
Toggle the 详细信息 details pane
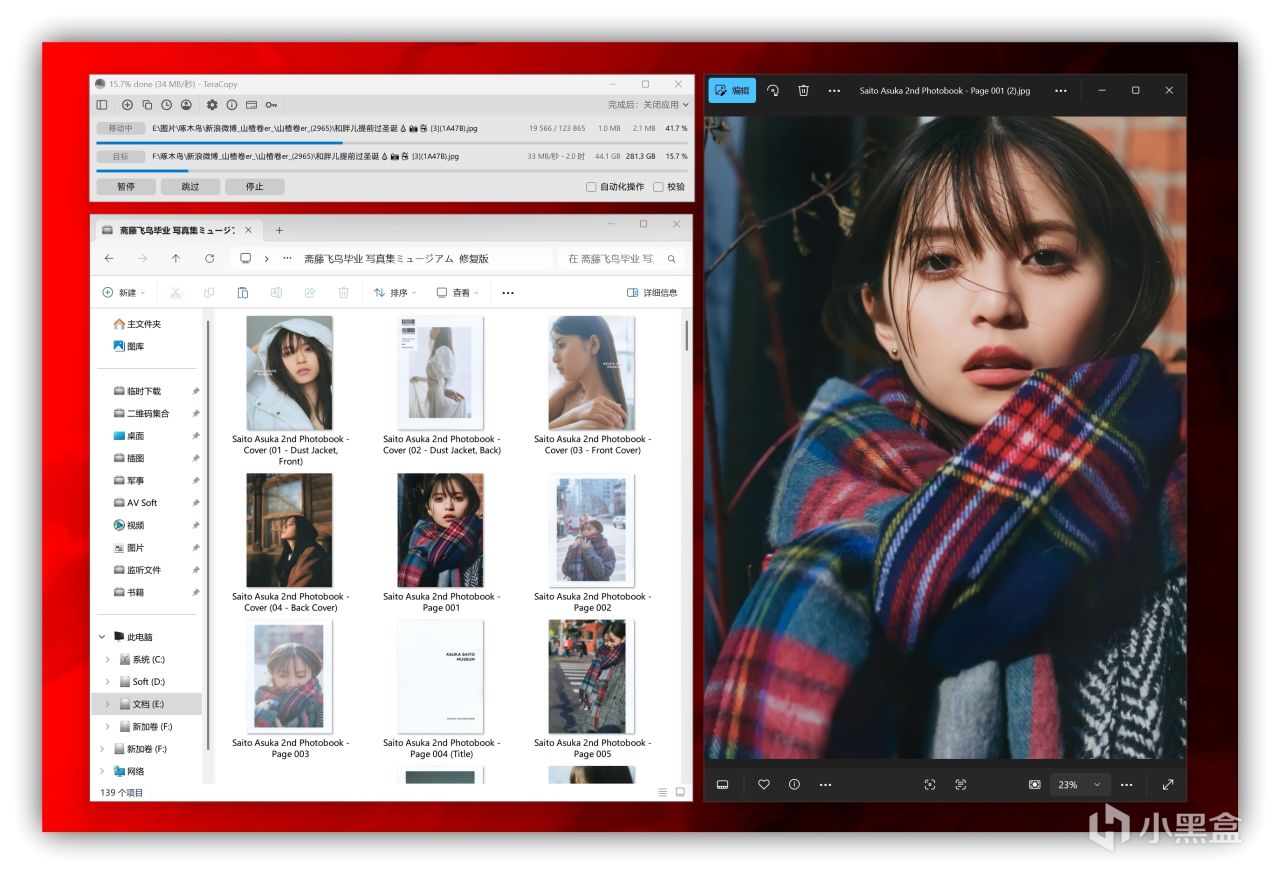click(x=652, y=293)
